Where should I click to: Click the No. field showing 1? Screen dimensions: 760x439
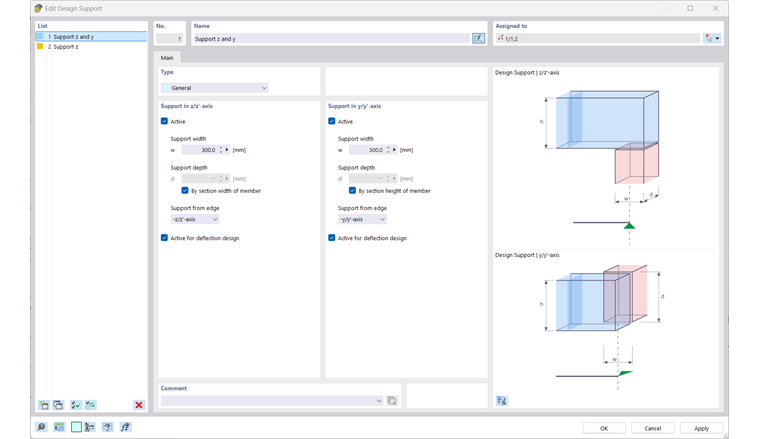170,38
